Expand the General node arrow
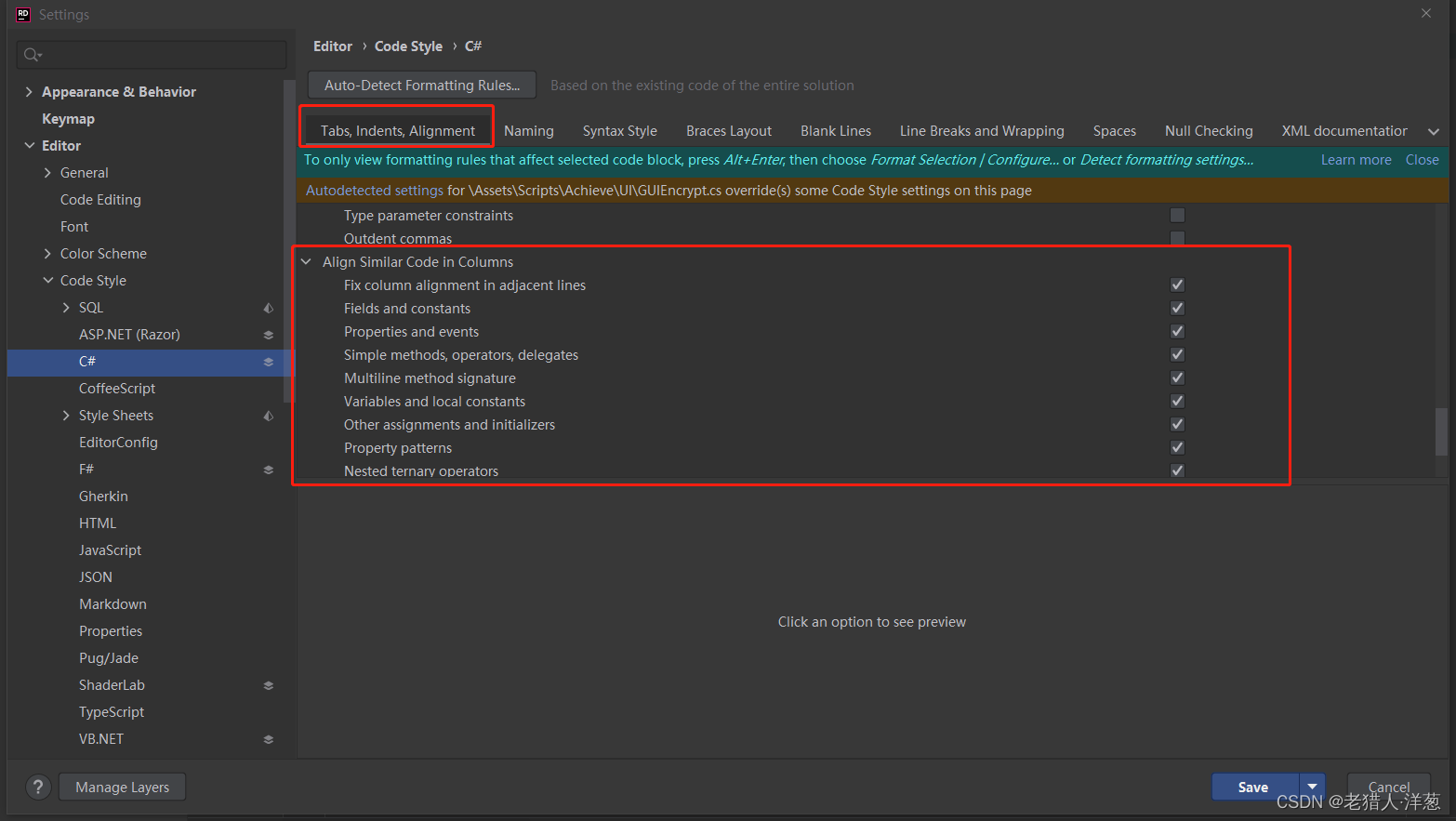Screen dimensions: 1456x821 tap(47, 173)
